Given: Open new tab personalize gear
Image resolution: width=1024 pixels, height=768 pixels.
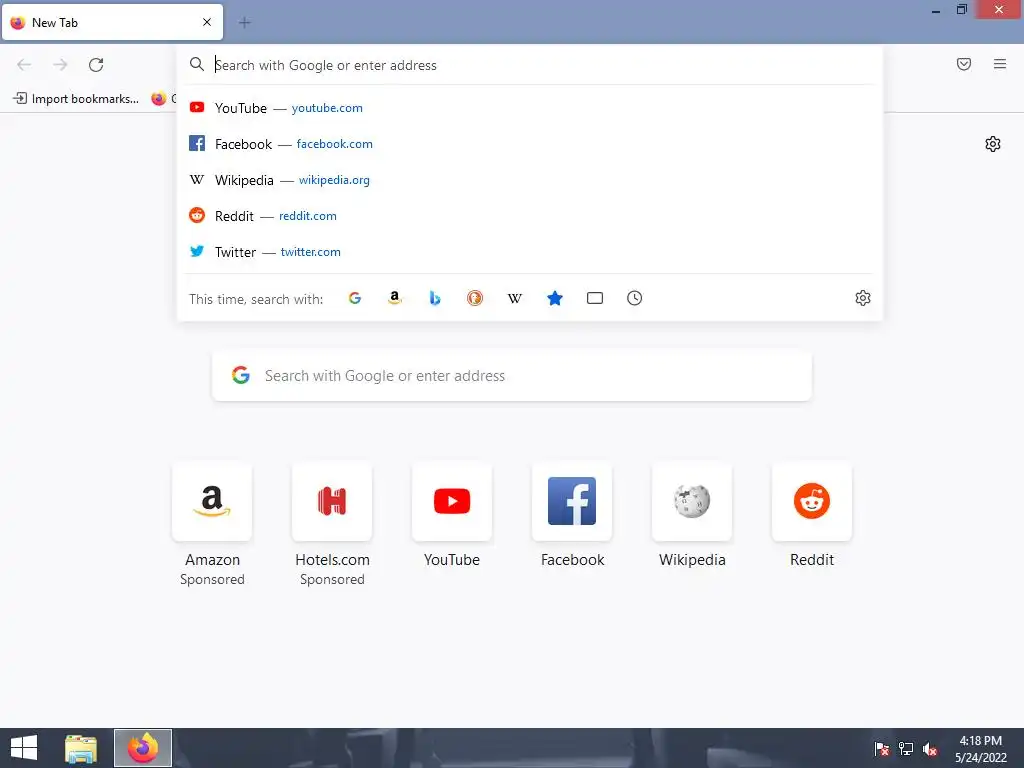Looking at the screenshot, I should click(993, 144).
